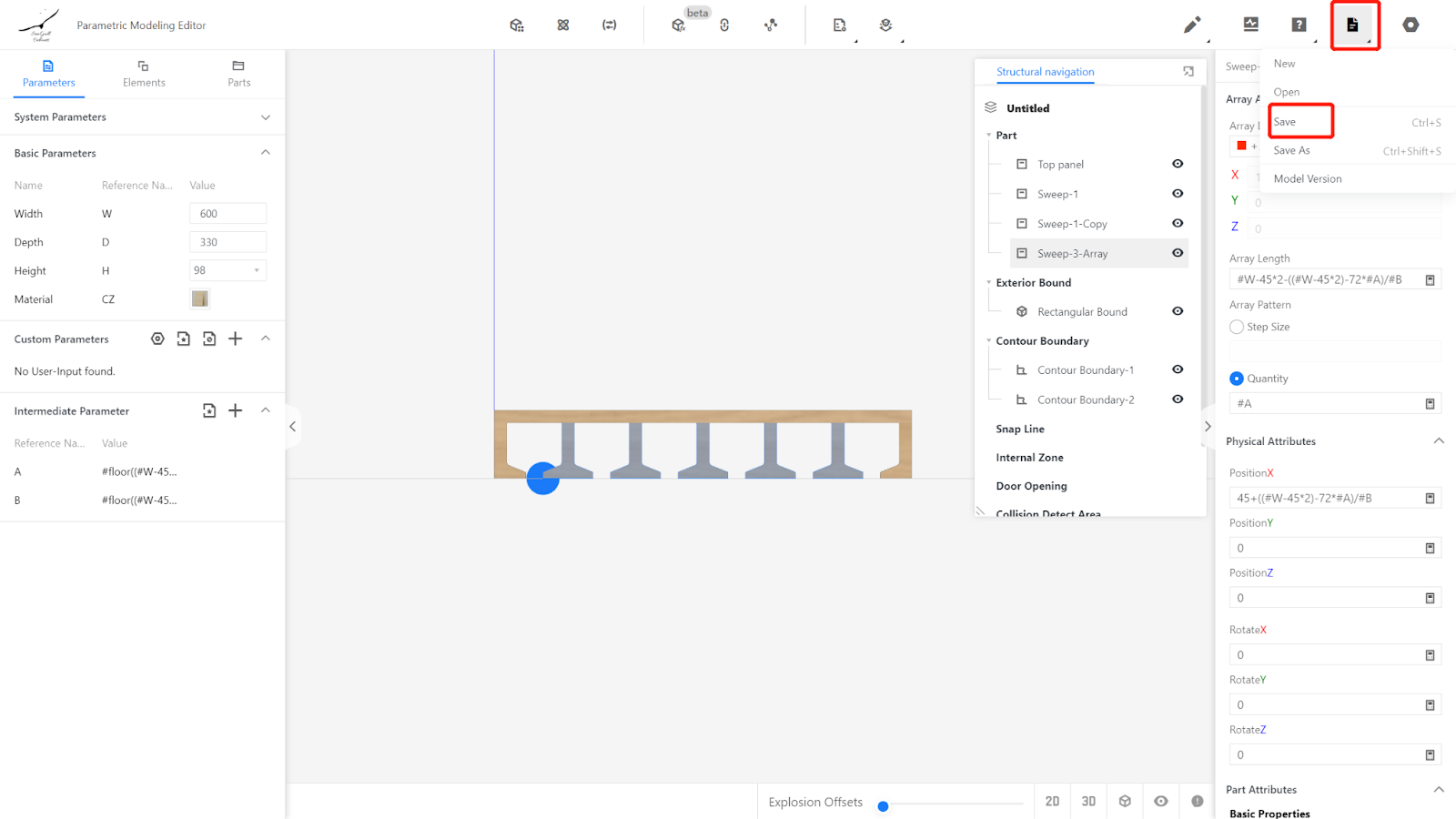Switch to 2D view mode
1456x819 pixels.
(1052, 801)
